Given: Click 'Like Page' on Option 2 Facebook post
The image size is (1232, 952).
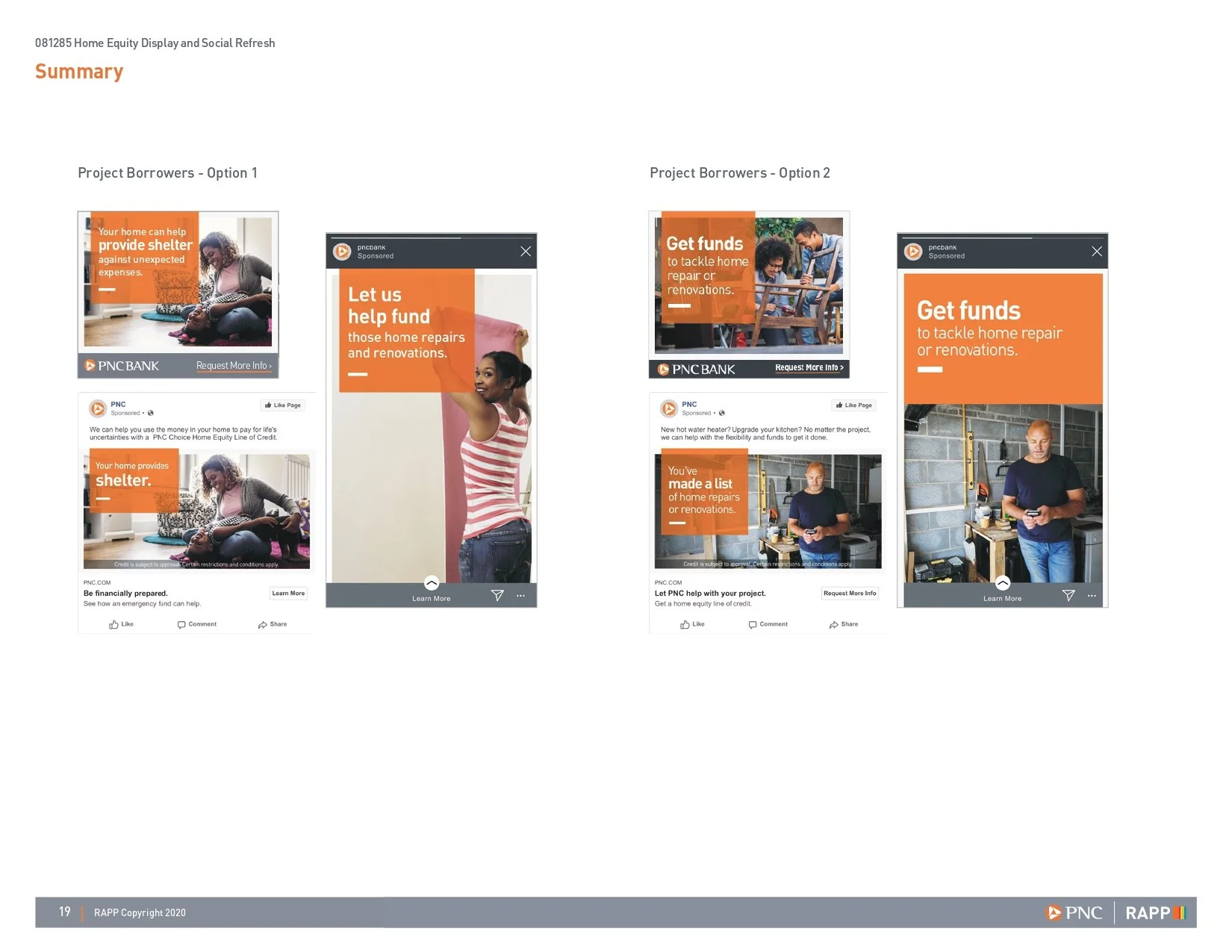Looking at the screenshot, I should point(854,405).
